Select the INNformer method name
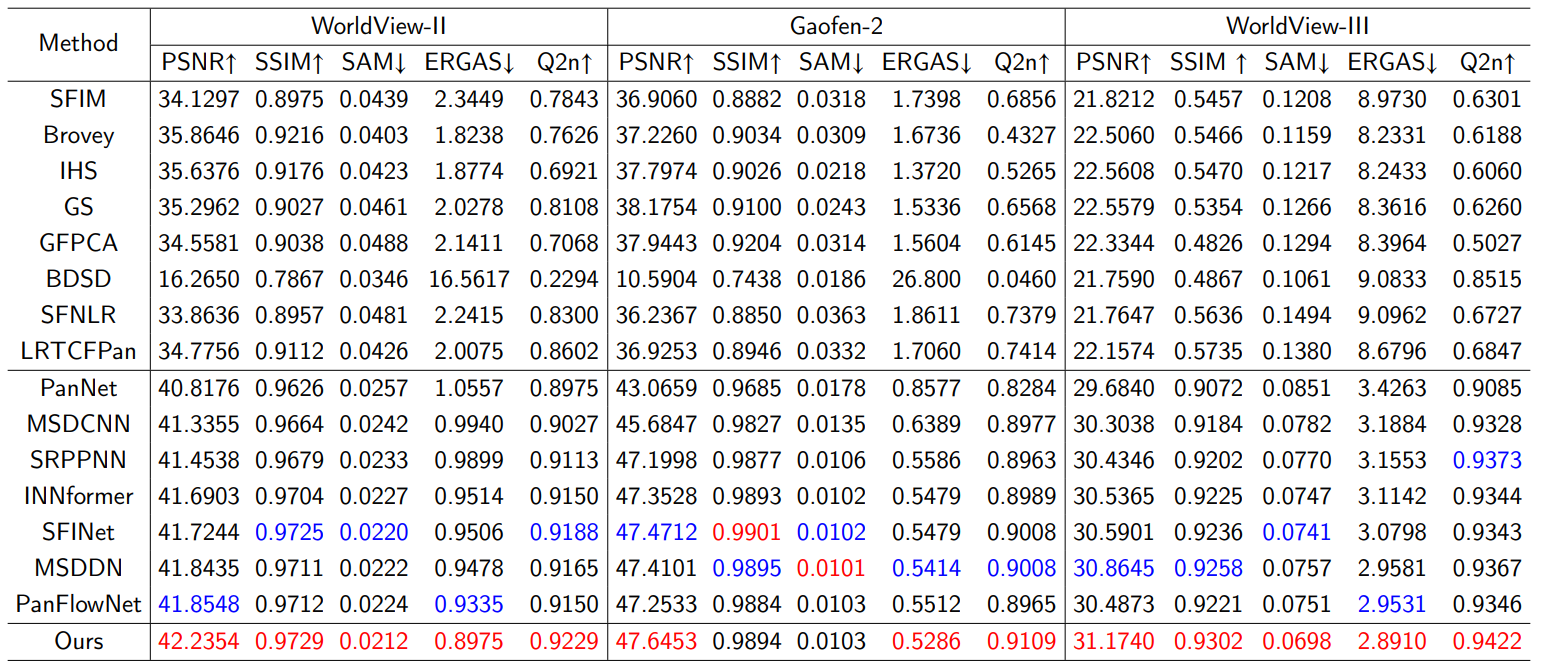Screen dimensions: 1542x666 click(x=78, y=496)
